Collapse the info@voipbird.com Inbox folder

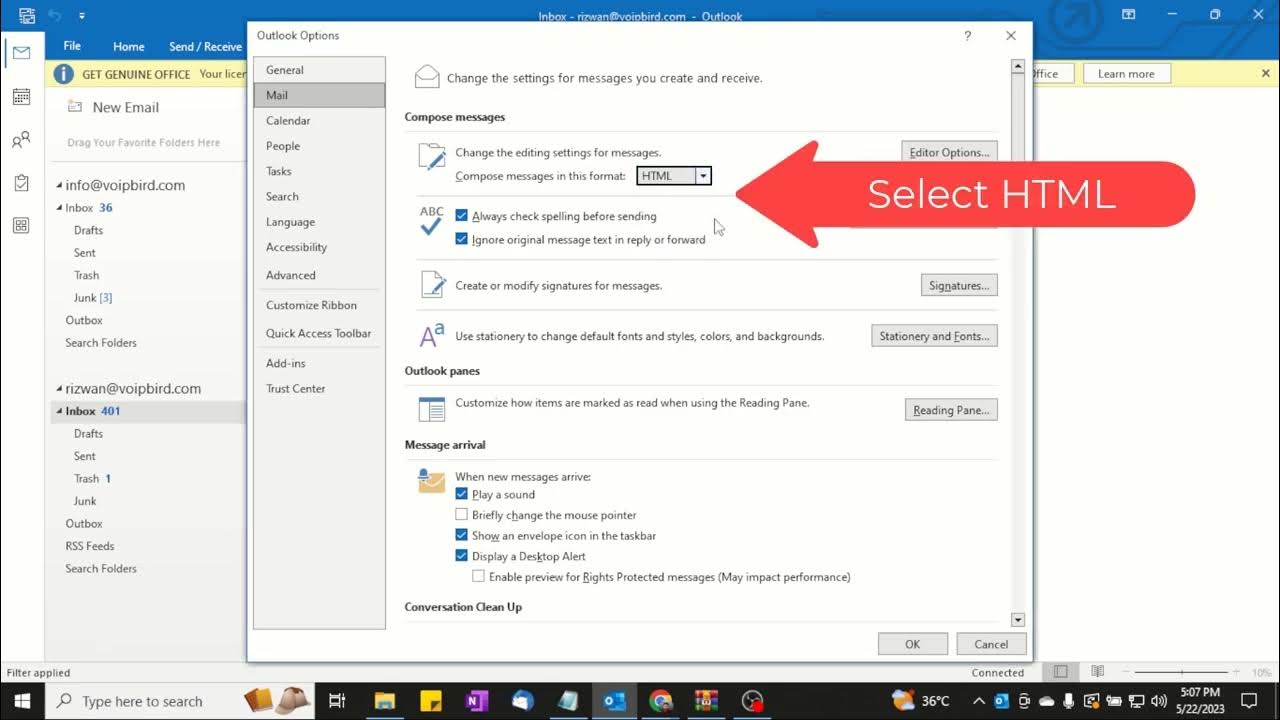(60, 208)
